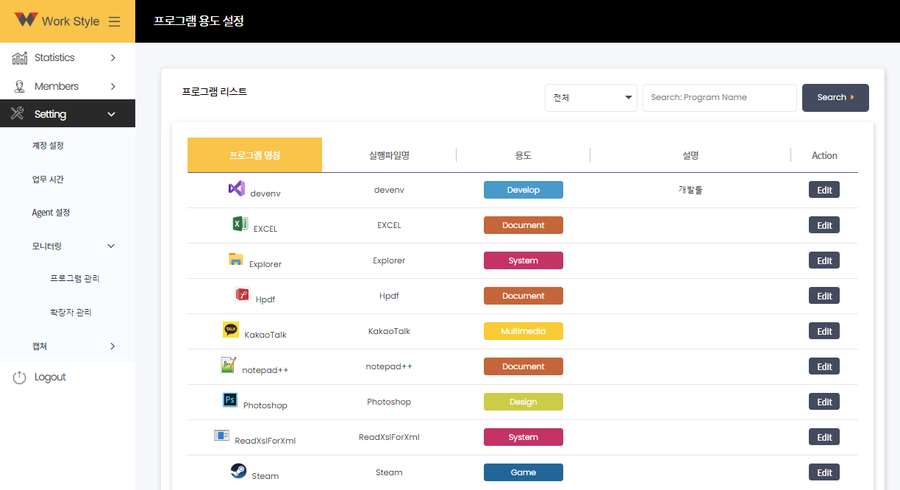900x490 pixels.
Task: Click the Search button
Action: tap(835, 98)
